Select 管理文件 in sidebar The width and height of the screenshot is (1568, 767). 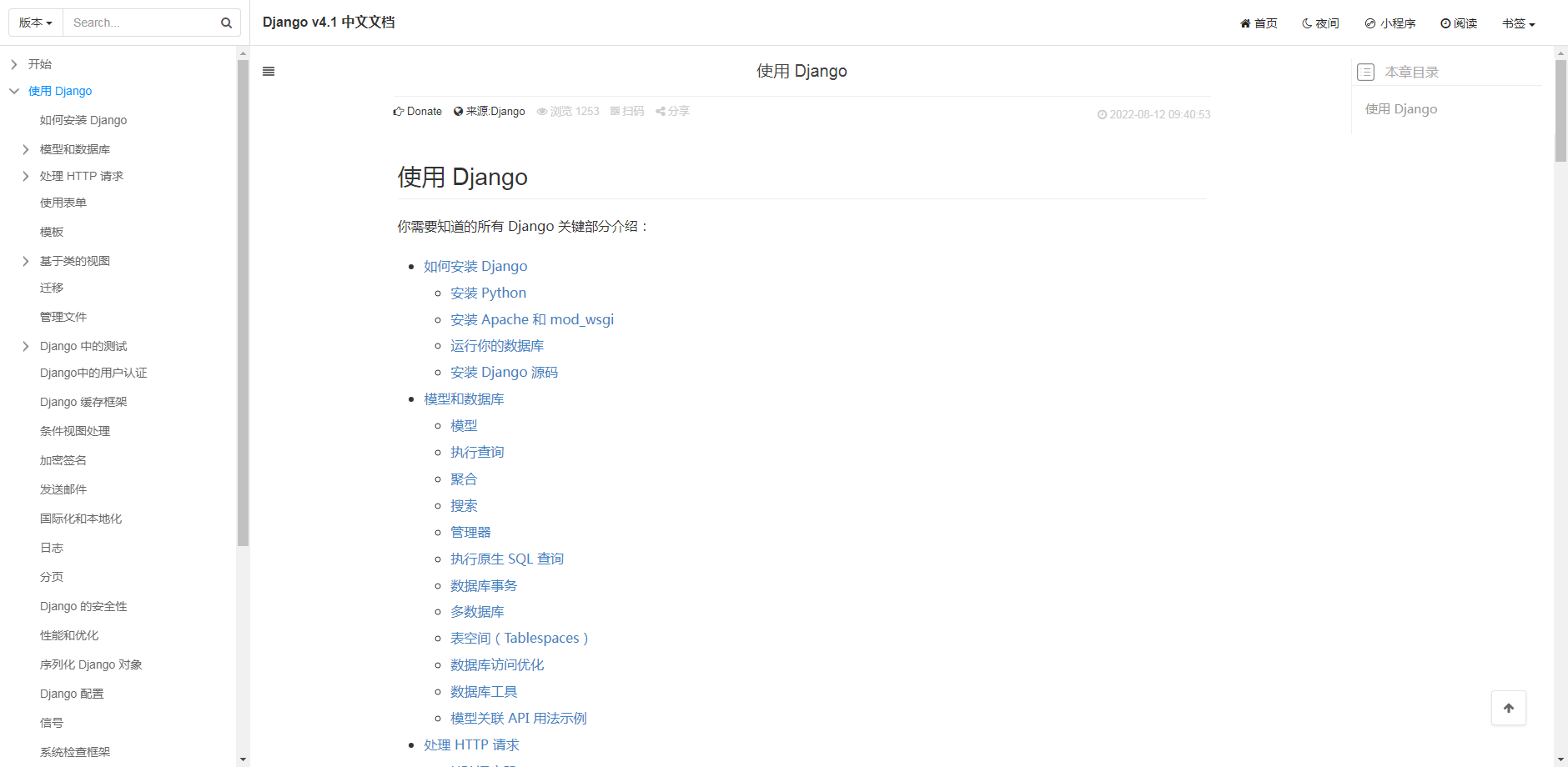tap(63, 317)
